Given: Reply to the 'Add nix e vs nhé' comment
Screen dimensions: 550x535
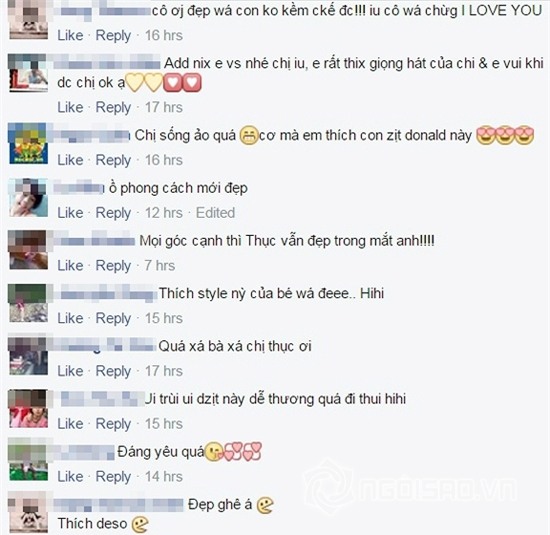Looking at the screenshot, I should pos(113,107).
